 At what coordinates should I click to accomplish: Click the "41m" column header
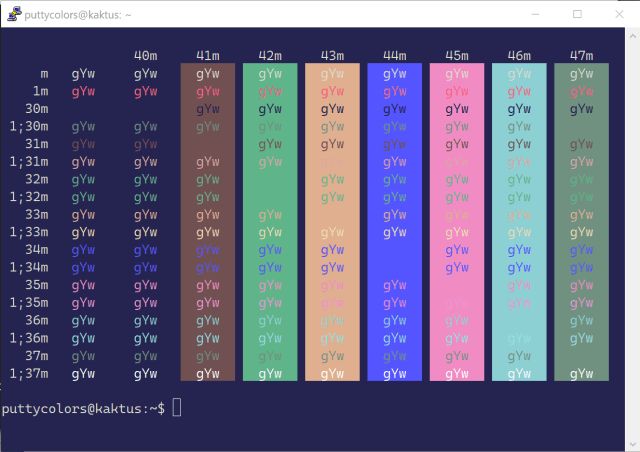pyautogui.click(x=207, y=55)
